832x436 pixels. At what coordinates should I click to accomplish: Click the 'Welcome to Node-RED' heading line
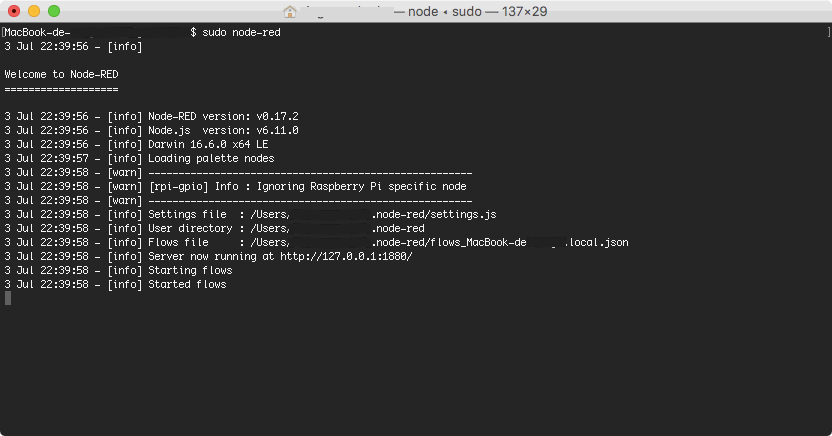pos(62,74)
